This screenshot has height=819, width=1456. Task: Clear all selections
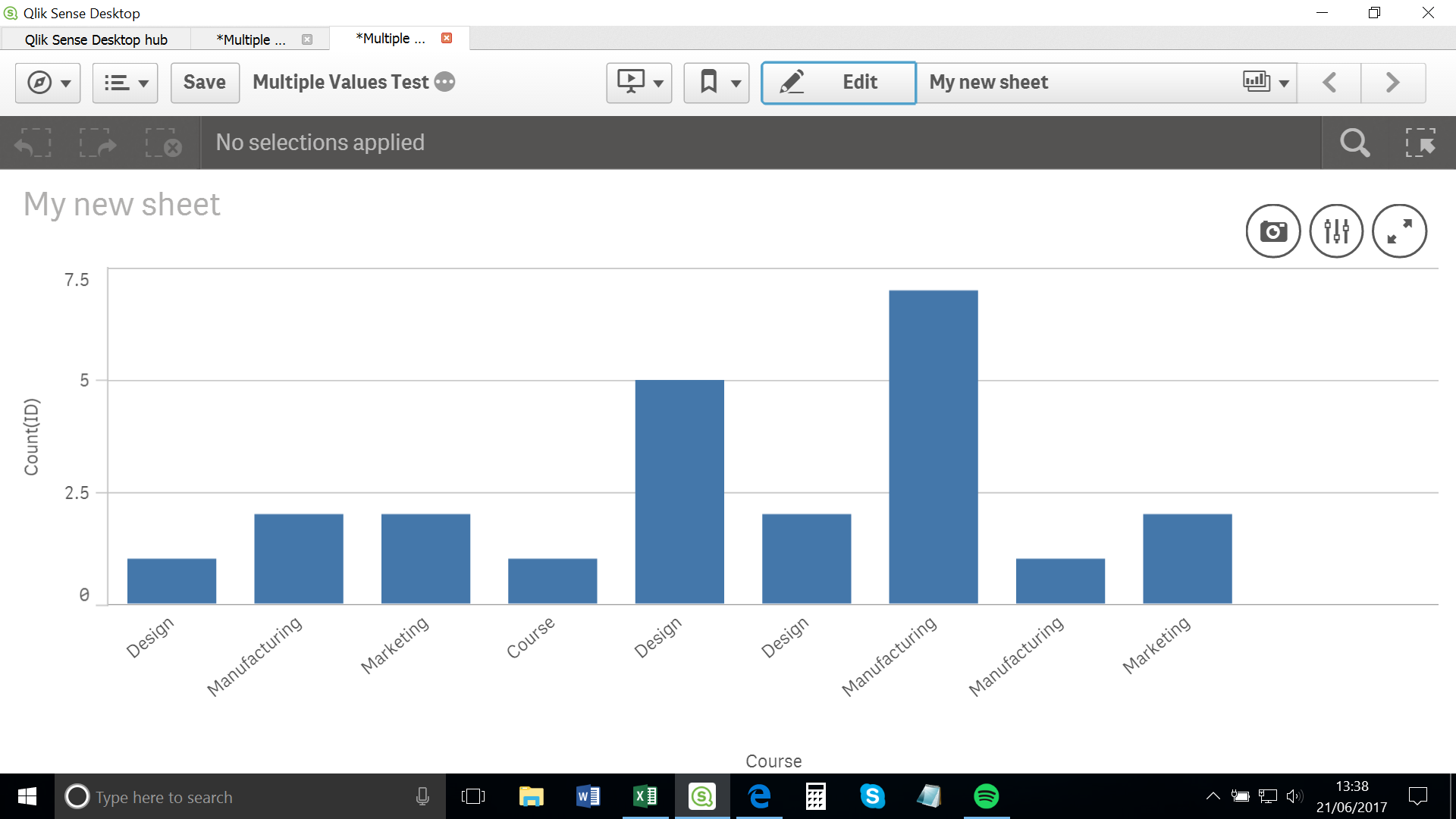pos(164,143)
